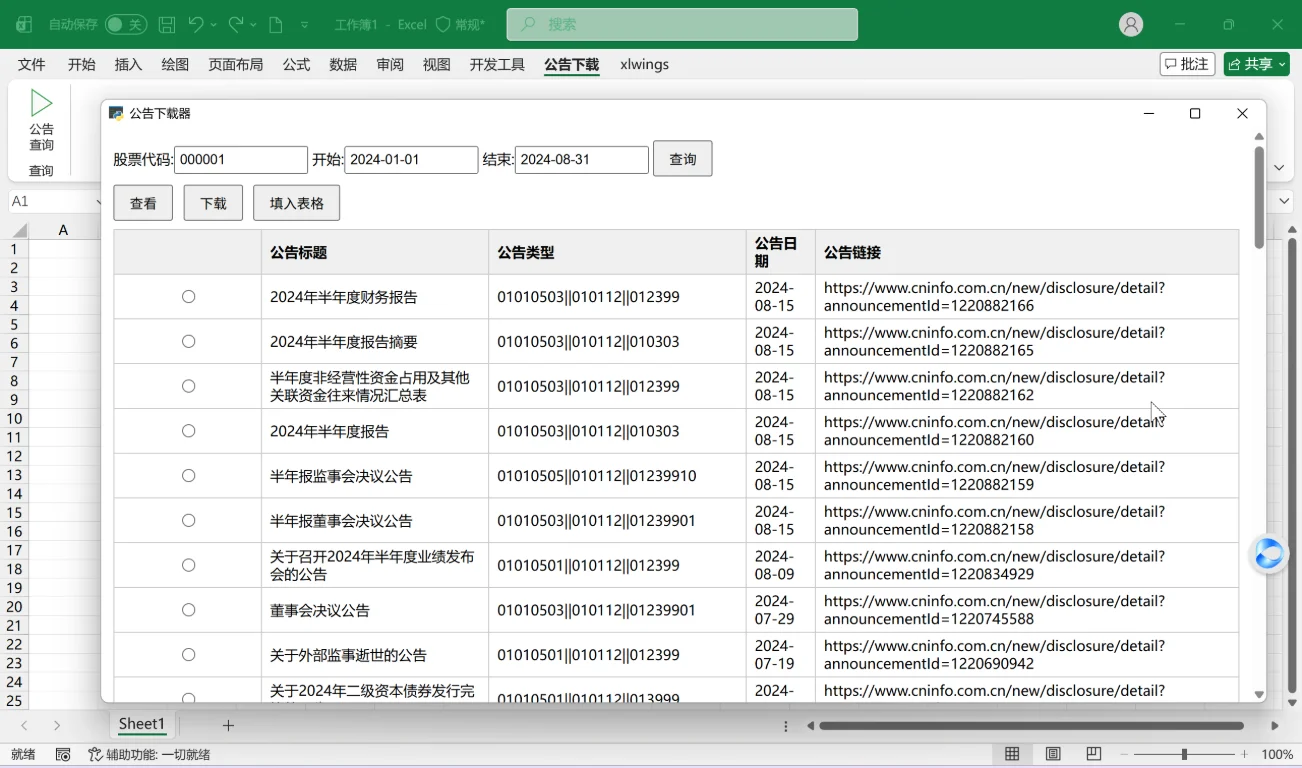Select radio for 半年报监事会决议公告

point(188,476)
